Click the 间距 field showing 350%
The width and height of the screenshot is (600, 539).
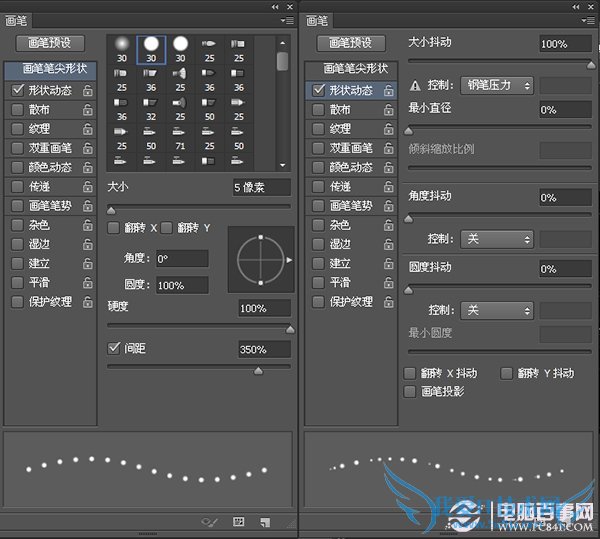pyautogui.click(x=264, y=349)
